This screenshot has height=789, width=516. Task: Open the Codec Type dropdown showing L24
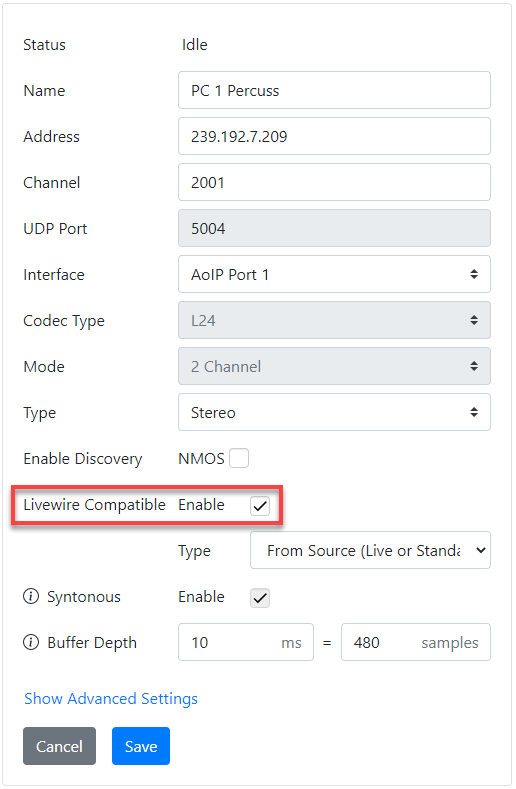pyautogui.click(x=334, y=320)
